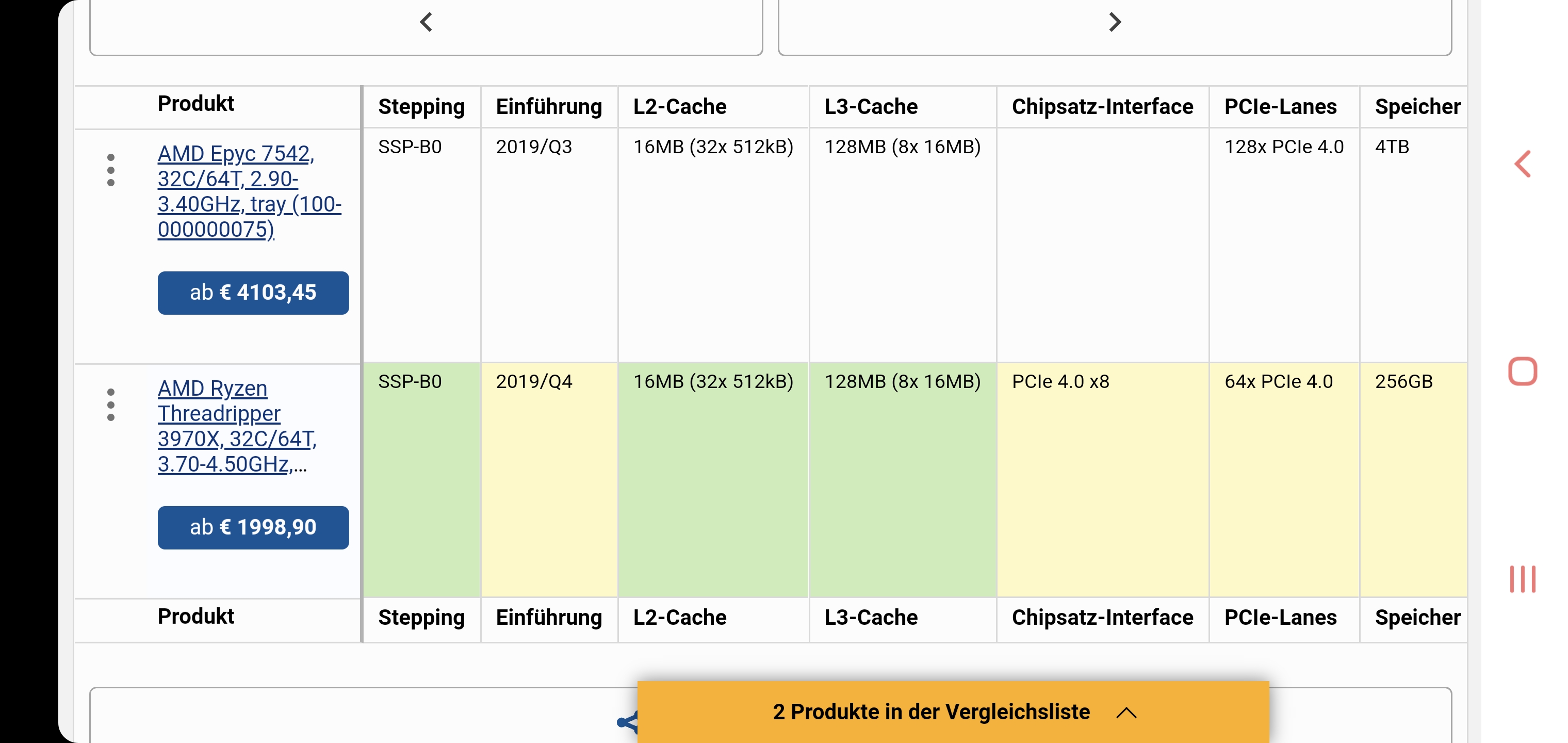Click the Einführung column header at top
Screen dimensions: 1568x743
click(548, 107)
